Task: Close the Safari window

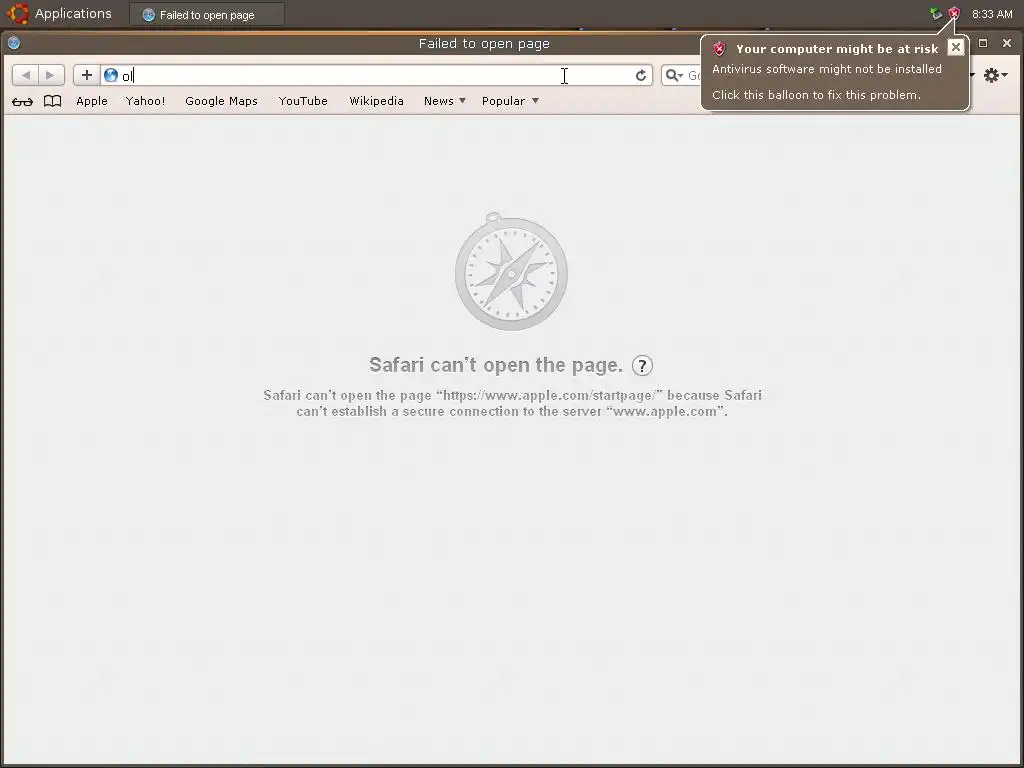Action: point(1006,43)
